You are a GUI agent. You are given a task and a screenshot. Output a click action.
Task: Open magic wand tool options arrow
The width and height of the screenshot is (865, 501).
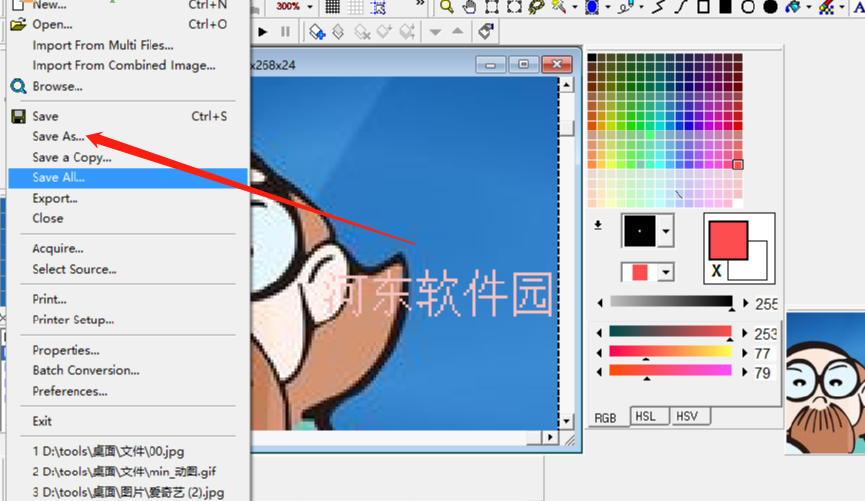point(574,7)
